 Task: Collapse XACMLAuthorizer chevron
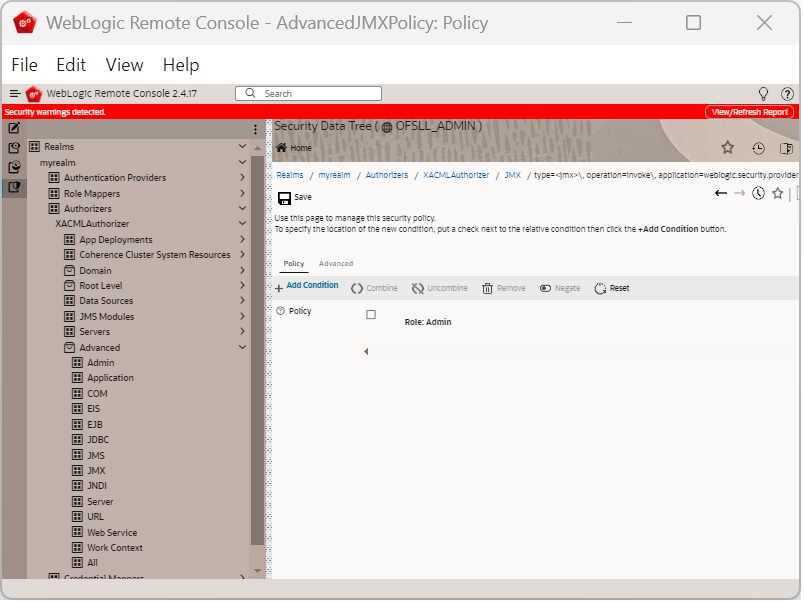click(243, 224)
